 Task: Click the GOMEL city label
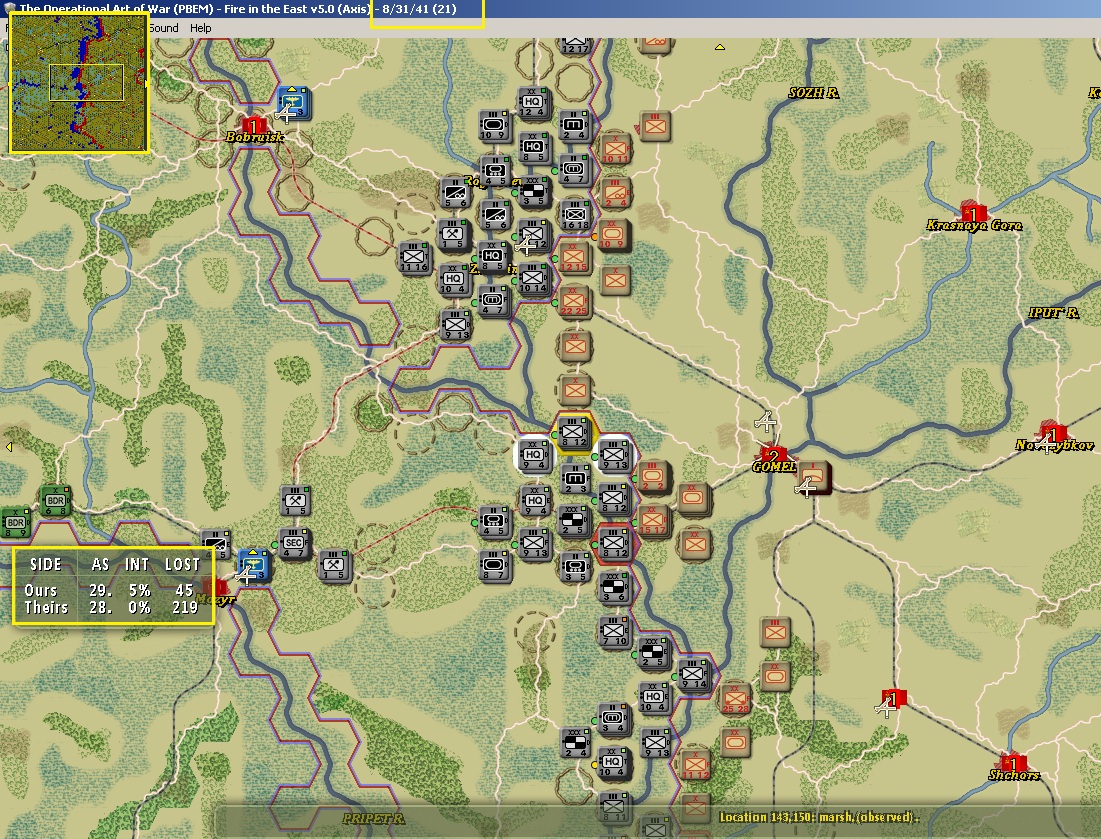point(774,467)
